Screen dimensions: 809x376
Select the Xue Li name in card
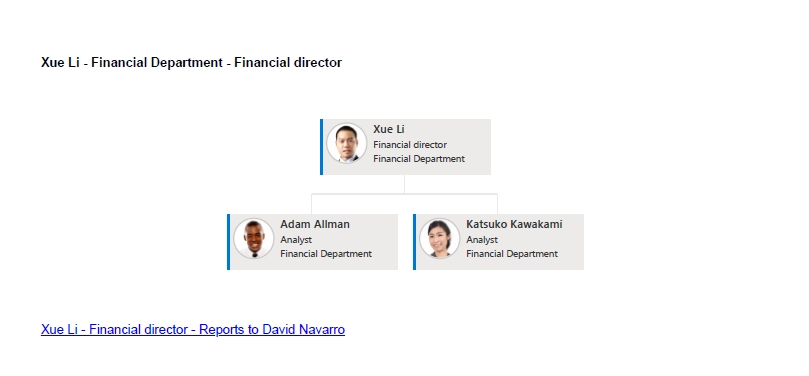pyautogui.click(x=389, y=129)
